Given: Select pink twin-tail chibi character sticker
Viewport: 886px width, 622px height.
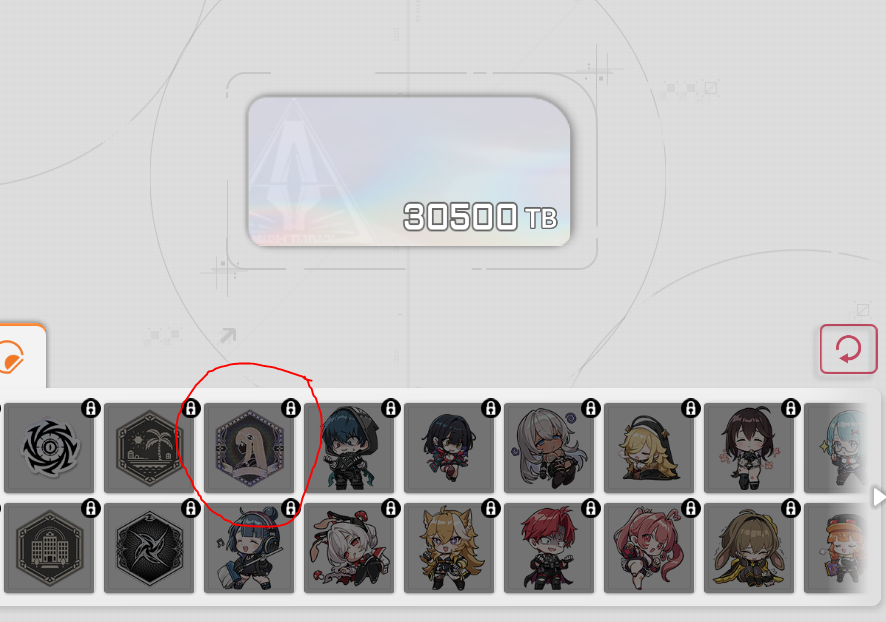Looking at the screenshot, I should coord(649,547).
